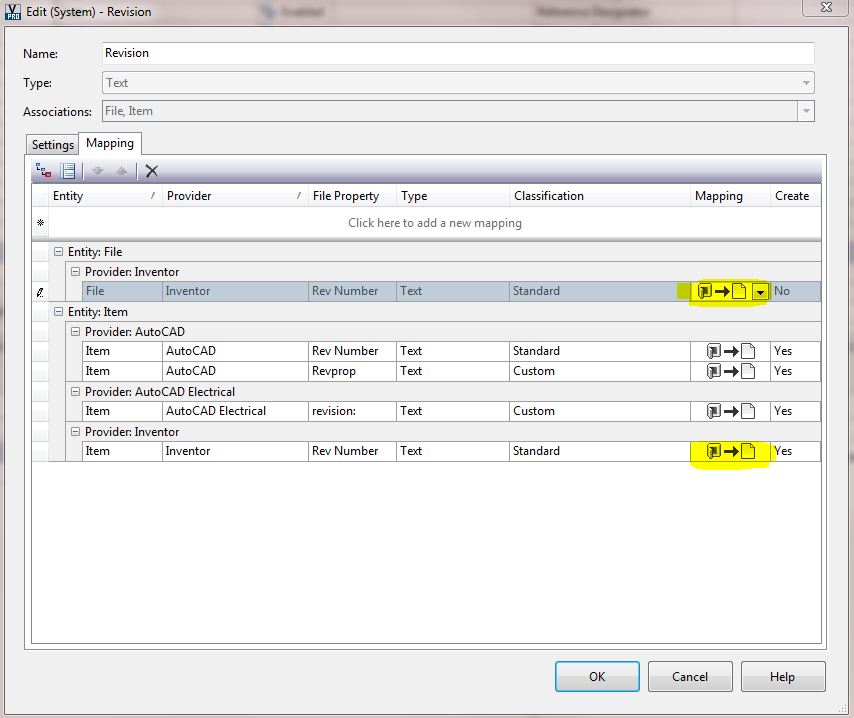
Task: Click the mapping direction icon on Inventor Item row
Action: point(732,451)
